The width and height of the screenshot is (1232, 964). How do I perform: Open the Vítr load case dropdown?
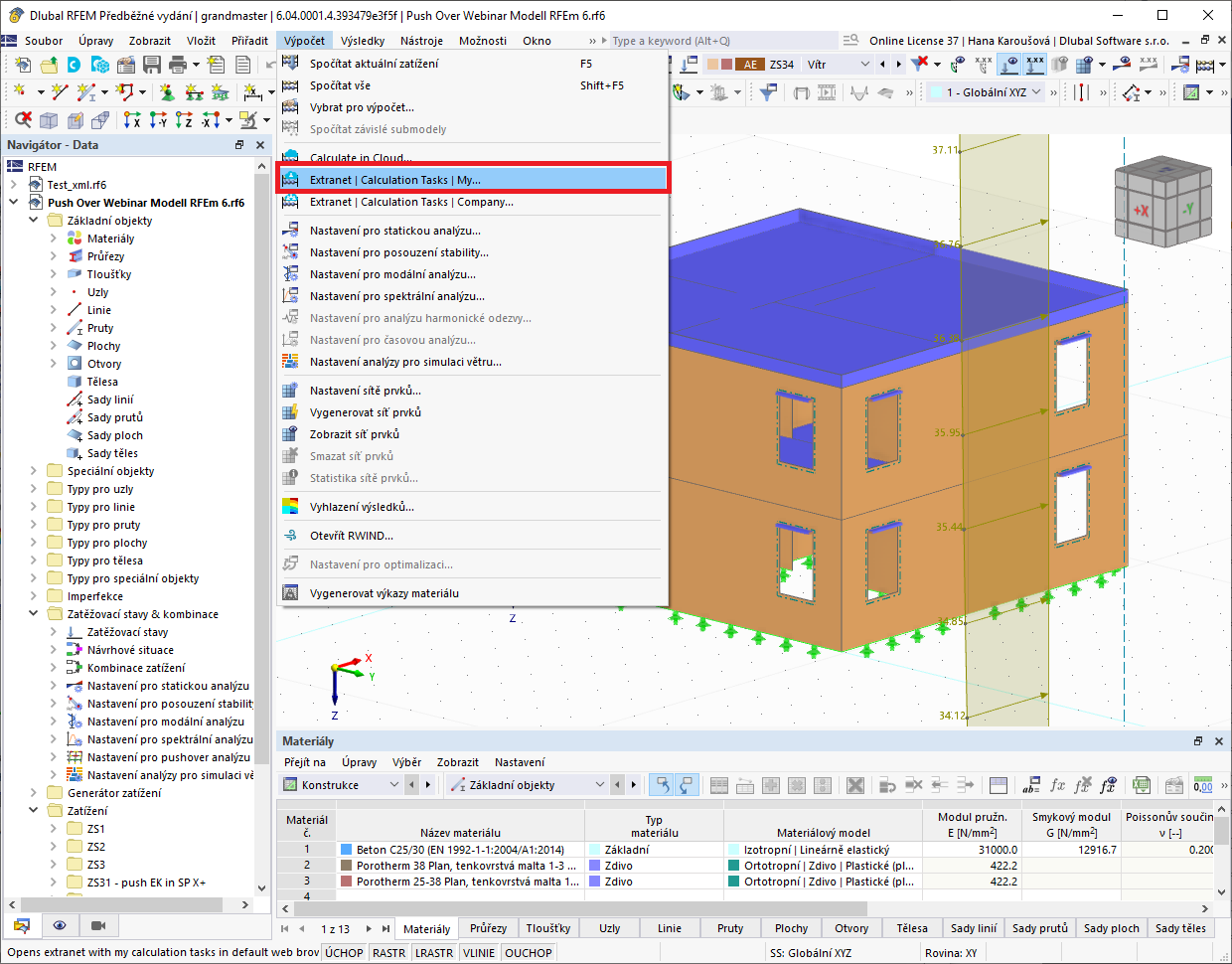coord(864,65)
